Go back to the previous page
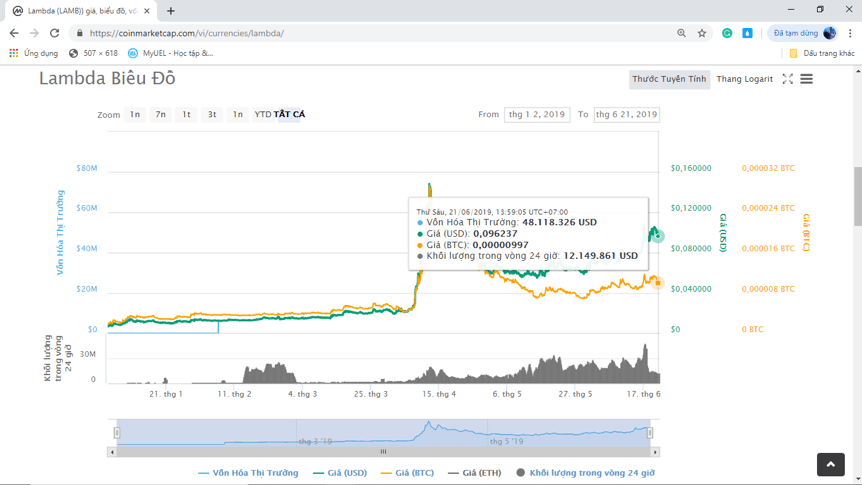Image resolution: width=862 pixels, height=485 pixels. (14, 33)
